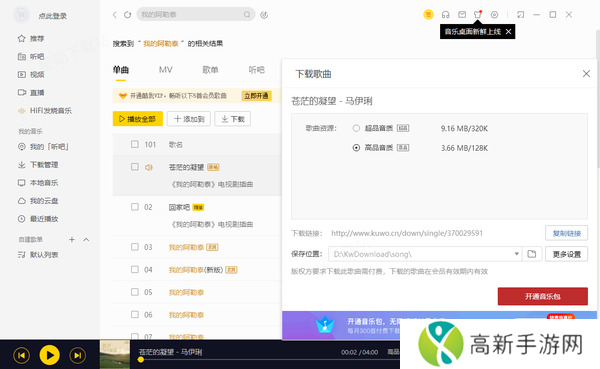The image size is (600, 369).
Task: Click the download link URL text
Action: pyautogui.click(x=407, y=233)
